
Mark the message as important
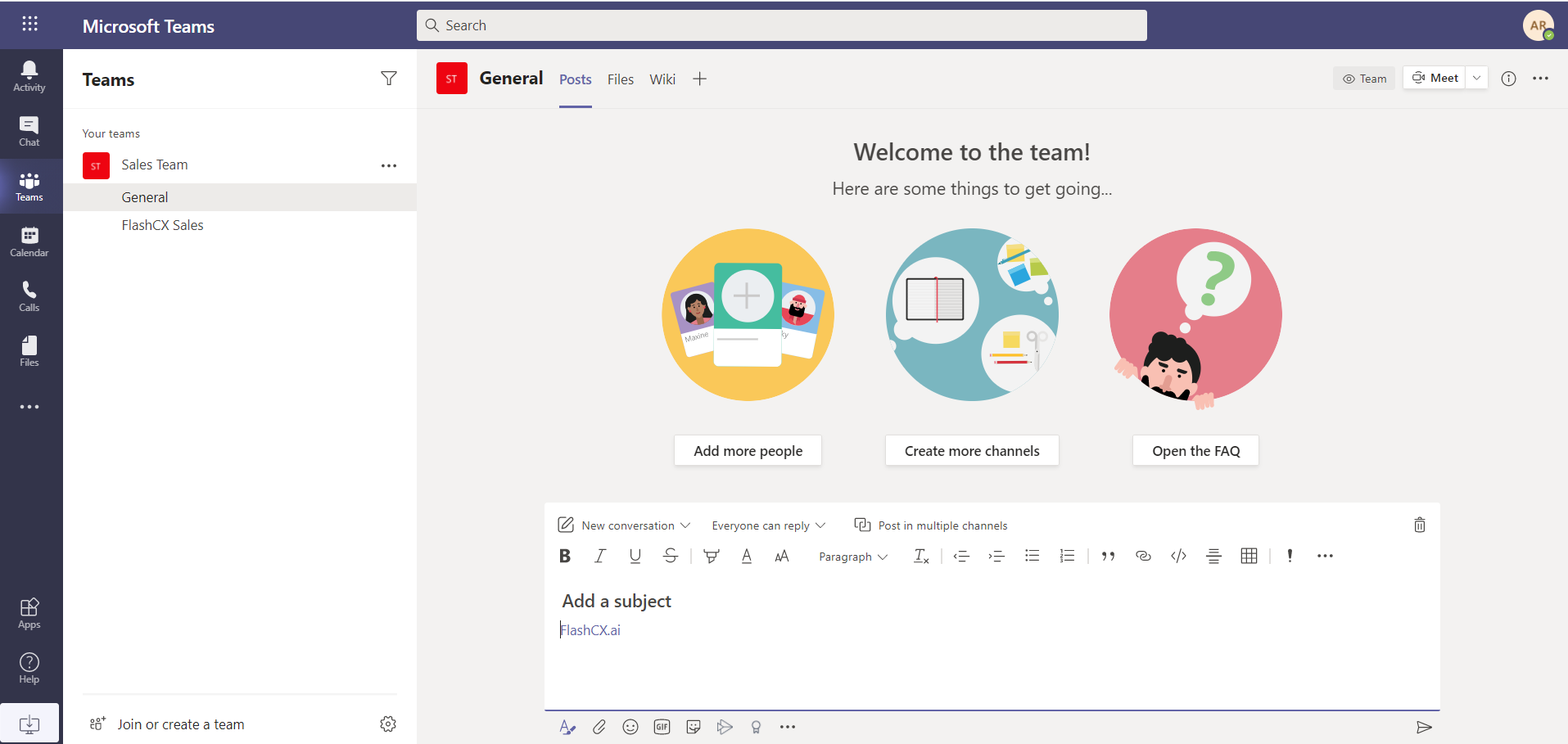[1290, 556]
